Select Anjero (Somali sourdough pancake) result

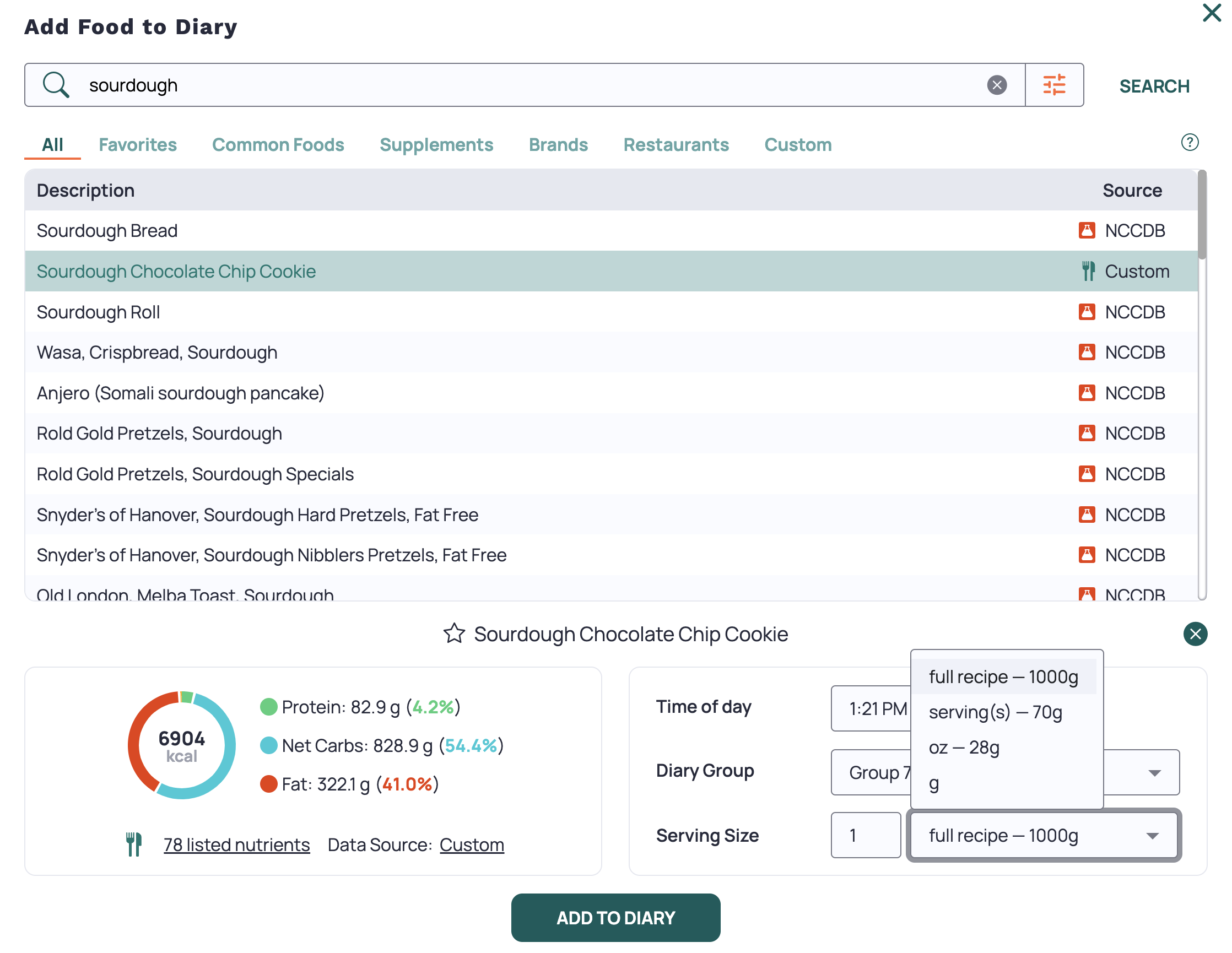click(x=611, y=393)
